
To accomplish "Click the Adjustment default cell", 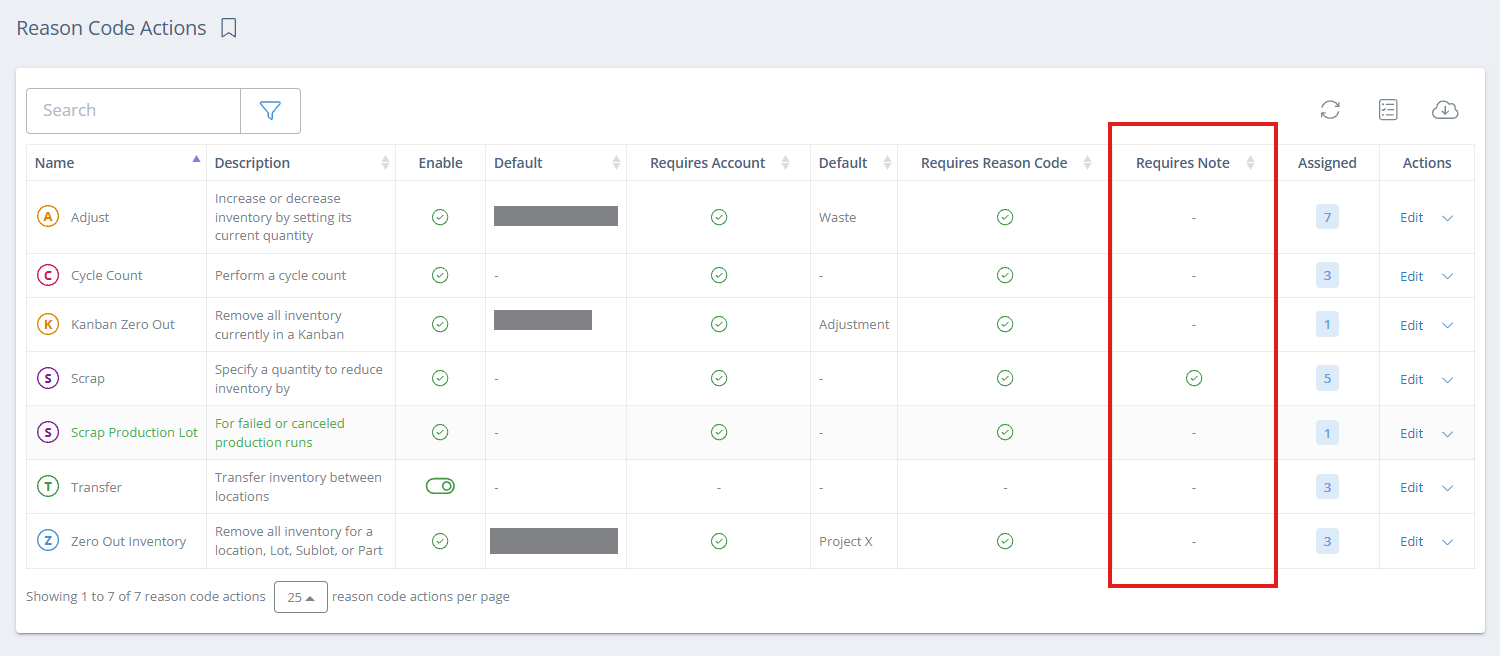I will coord(854,324).
